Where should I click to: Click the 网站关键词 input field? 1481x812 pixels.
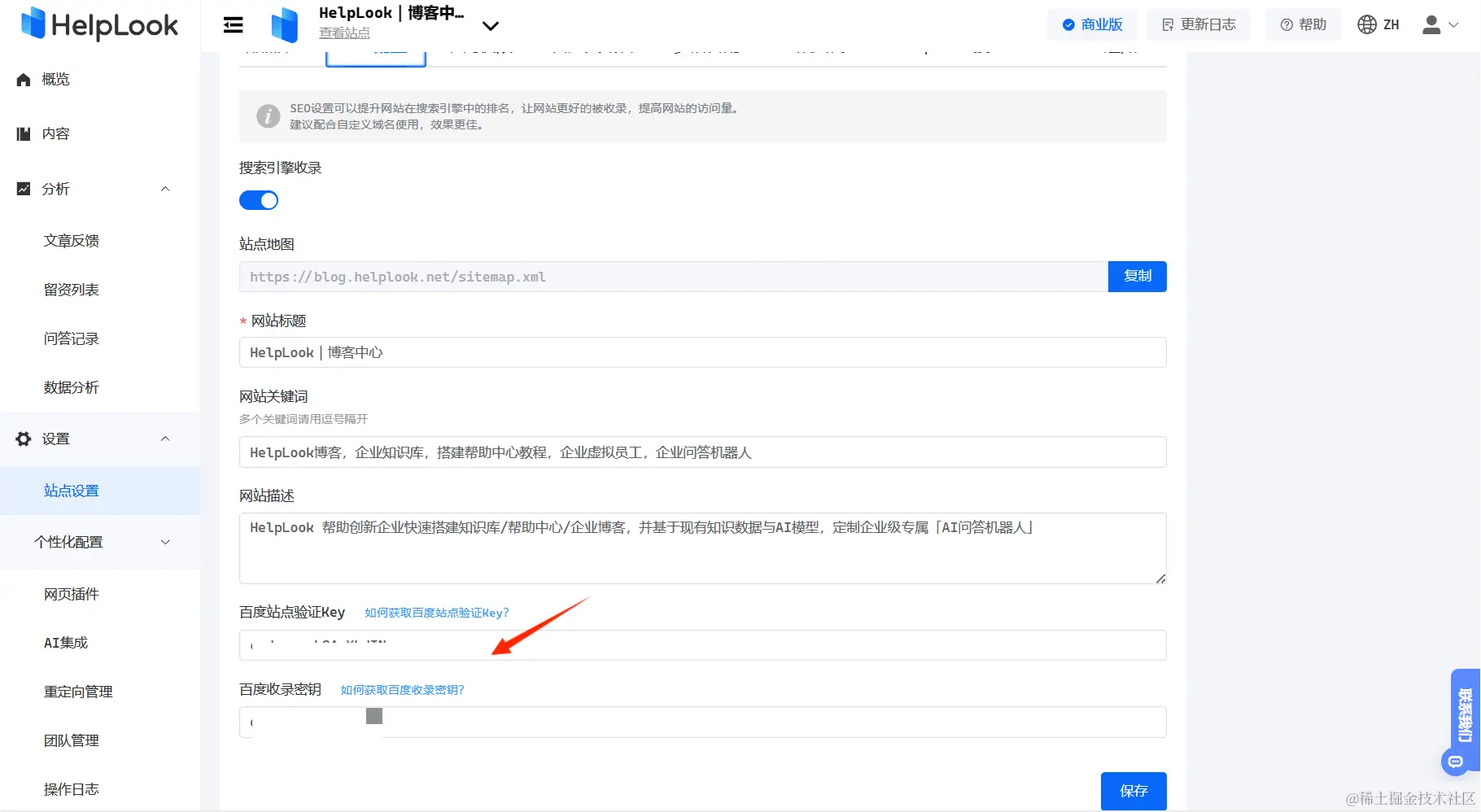[x=703, y=452]
